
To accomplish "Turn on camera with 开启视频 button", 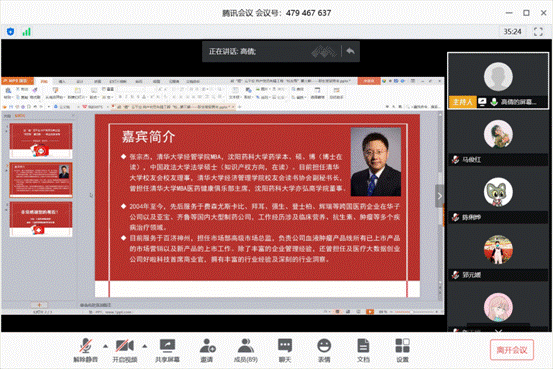I will (124, 350).
